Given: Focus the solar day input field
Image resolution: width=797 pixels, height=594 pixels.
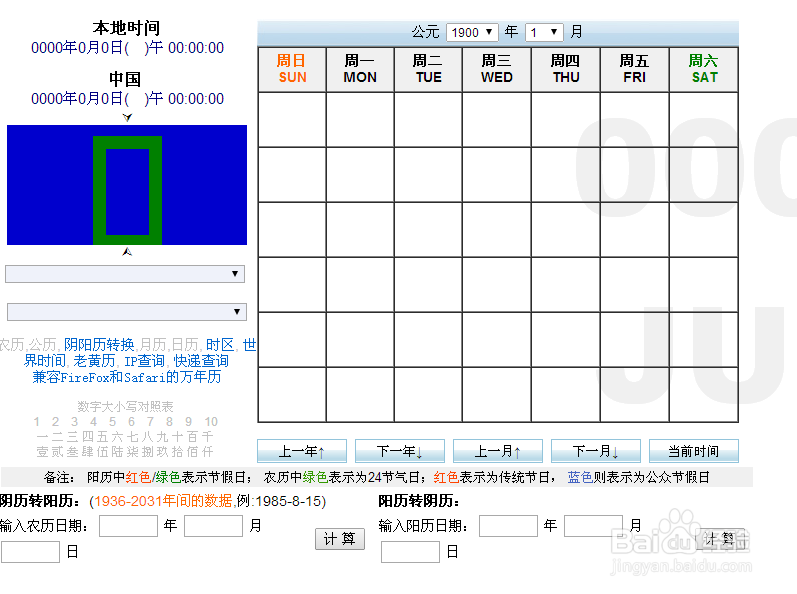Looking at the screenshot, I should click(x=410, y=552).
